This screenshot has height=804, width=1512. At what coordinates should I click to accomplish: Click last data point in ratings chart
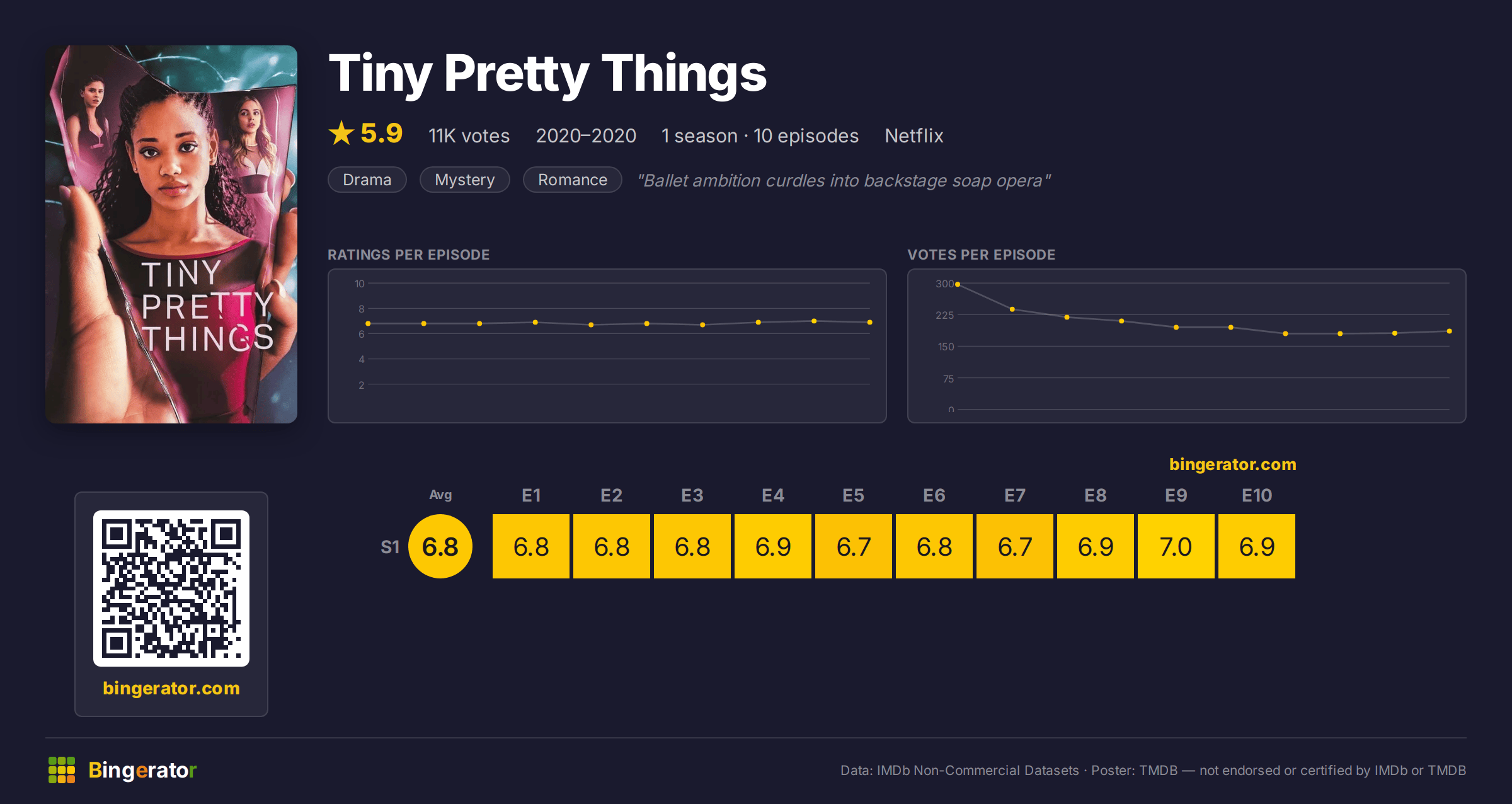[869, 323]
